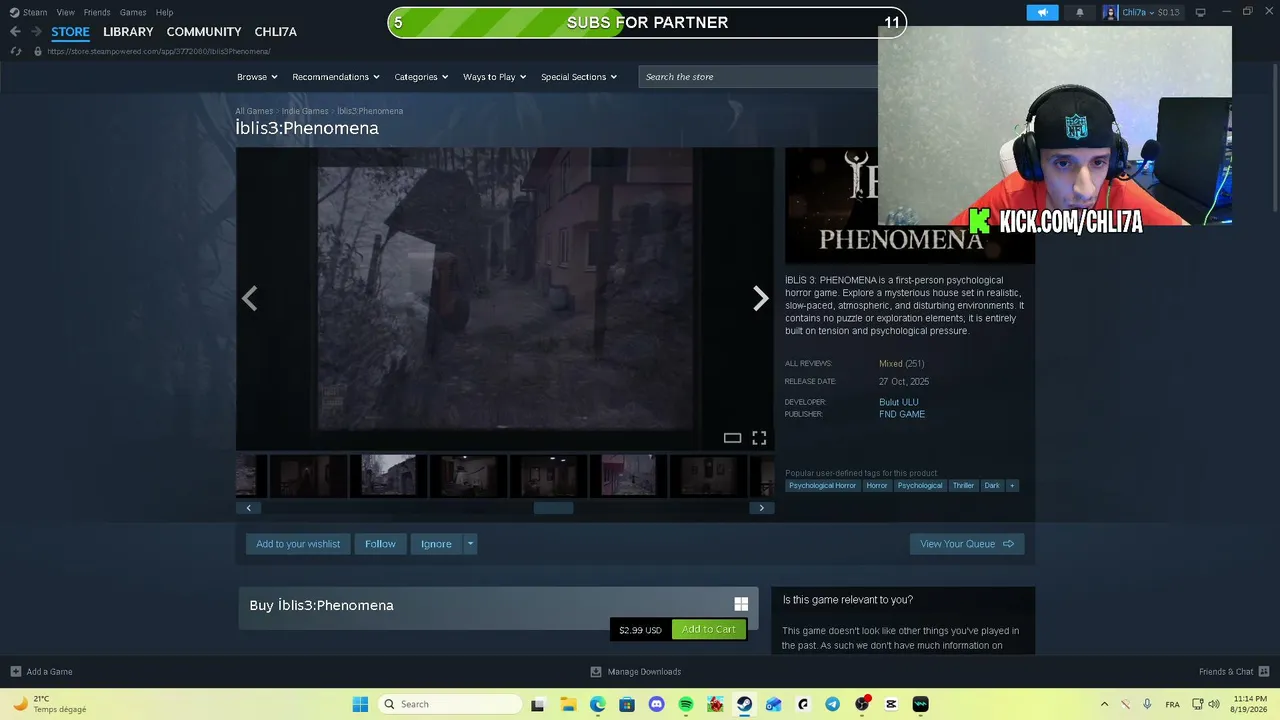Screen dimensions: 1280x720
Task: Show hidden system tray icons chevron
Action: [x=1104, y=704]
